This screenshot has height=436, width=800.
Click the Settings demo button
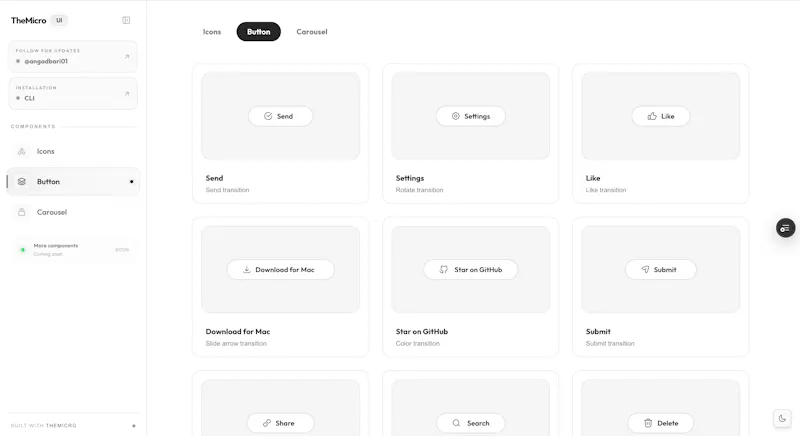(x=470, y=116)
